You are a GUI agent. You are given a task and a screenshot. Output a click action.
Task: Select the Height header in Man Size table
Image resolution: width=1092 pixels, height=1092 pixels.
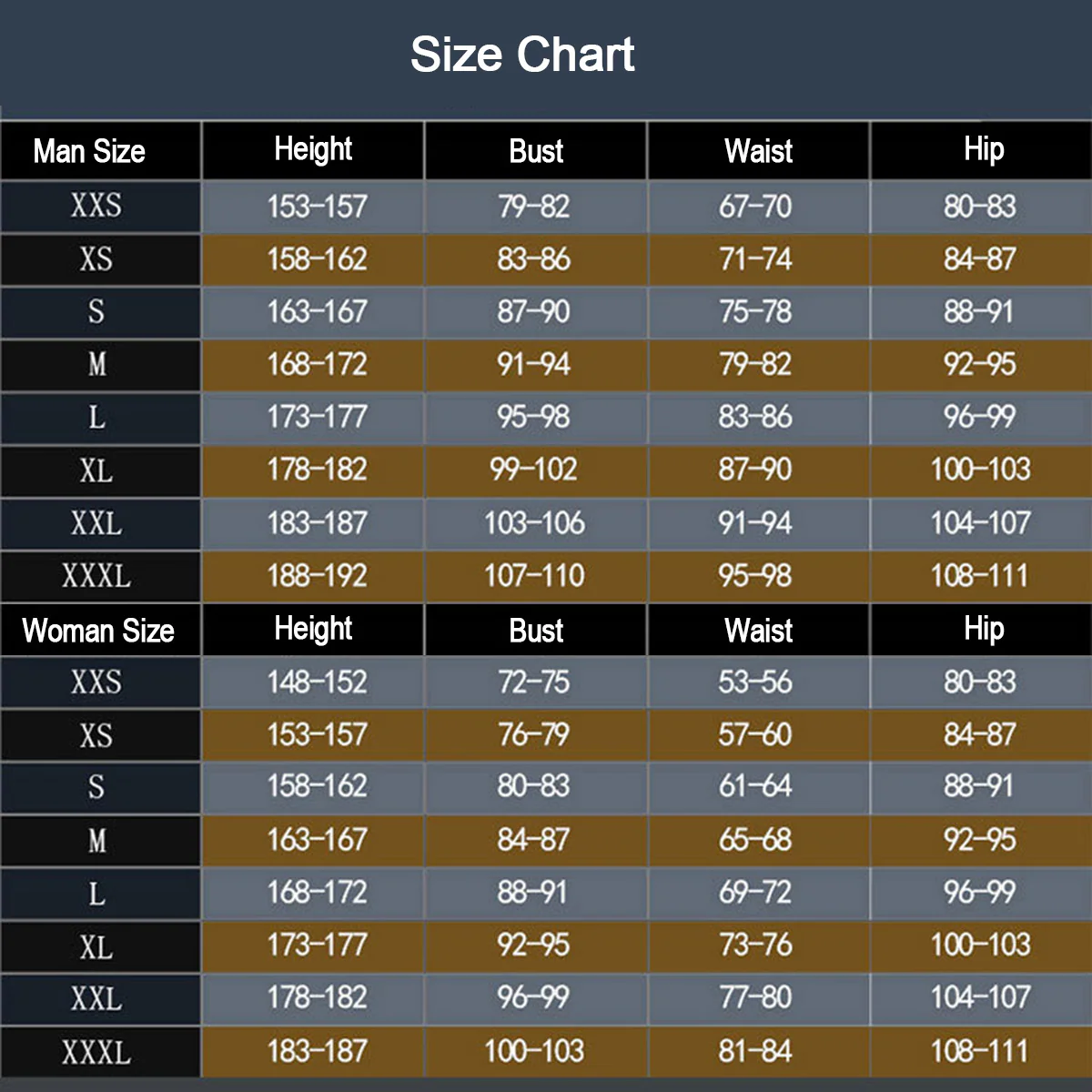click(x=313, y=149)
